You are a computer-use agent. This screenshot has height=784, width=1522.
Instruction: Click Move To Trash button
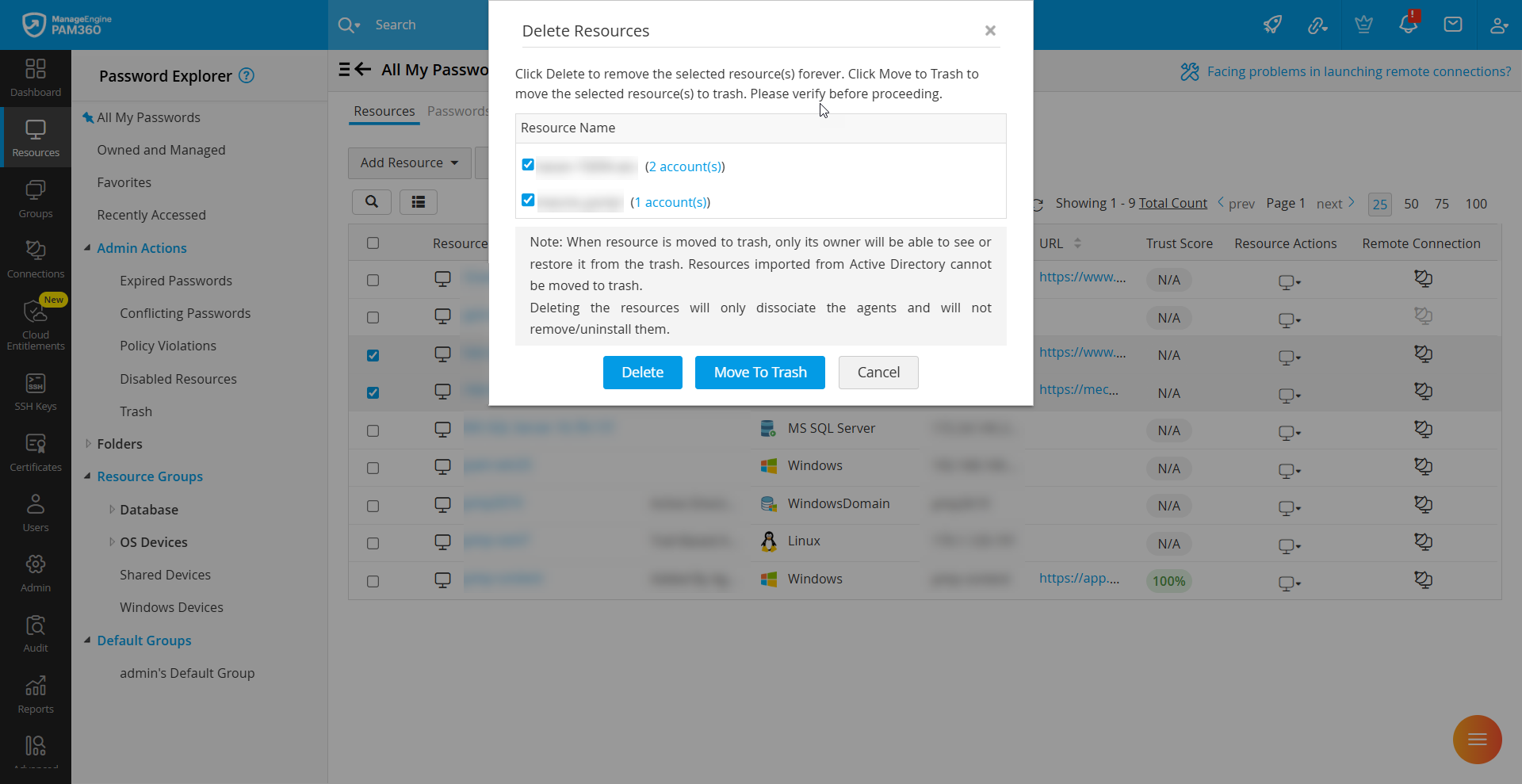(760, 373)
